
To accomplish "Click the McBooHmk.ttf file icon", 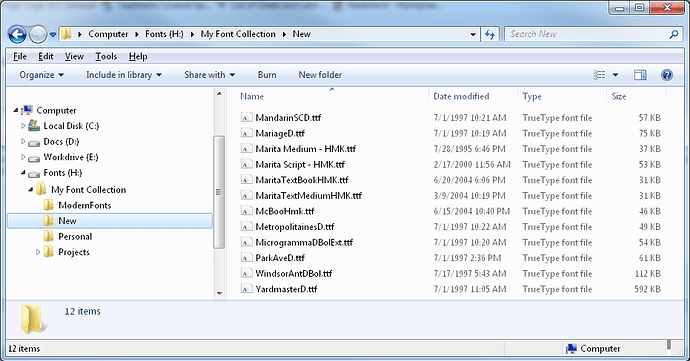I will coord(246,211).
